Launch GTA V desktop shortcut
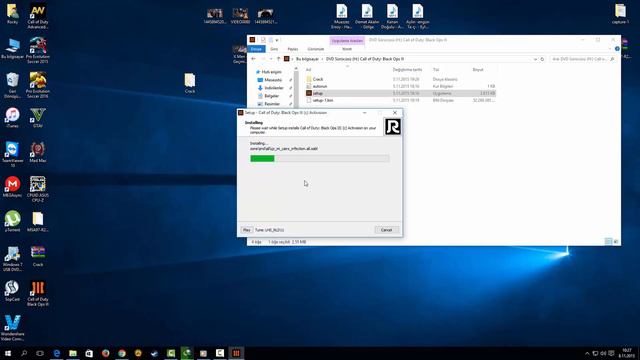The image size is (640, 360). pos(38,118)
